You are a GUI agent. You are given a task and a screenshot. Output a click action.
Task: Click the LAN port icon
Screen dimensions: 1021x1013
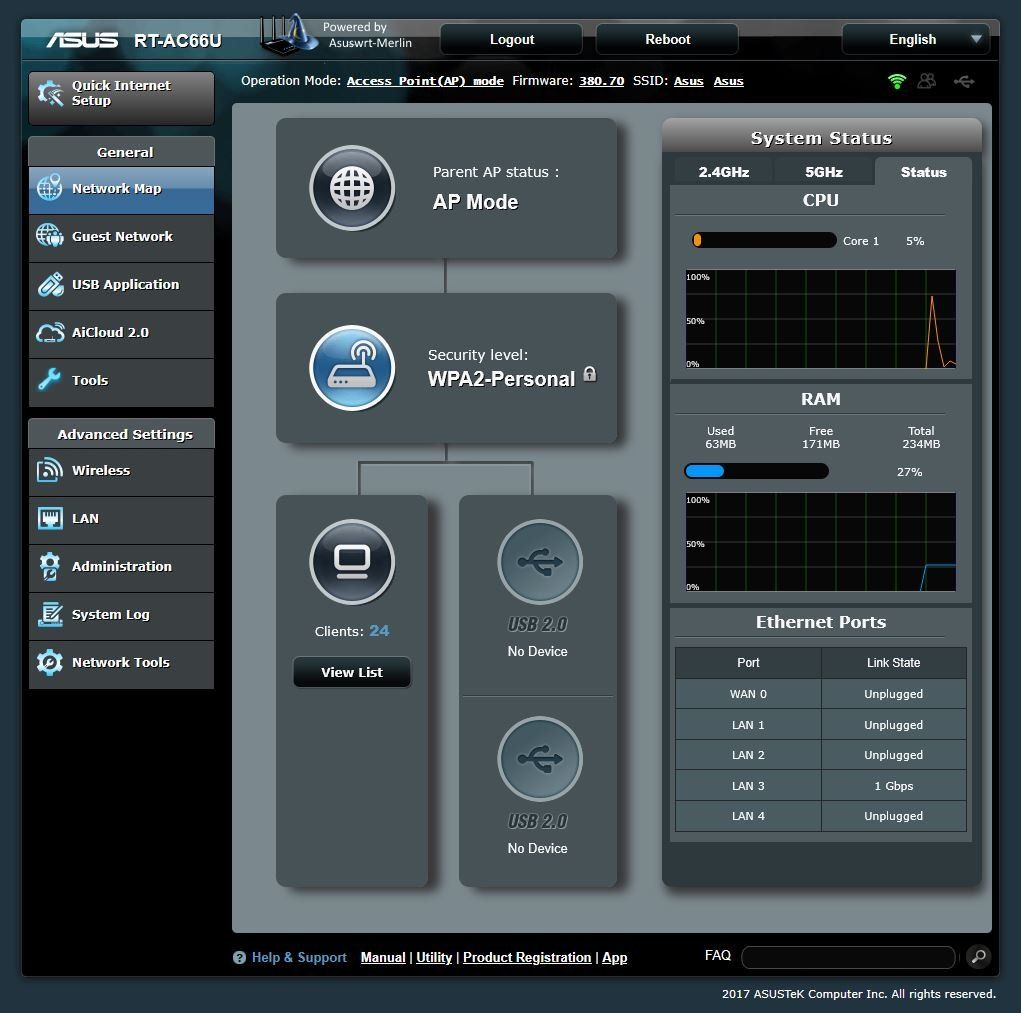click(50, 518)
